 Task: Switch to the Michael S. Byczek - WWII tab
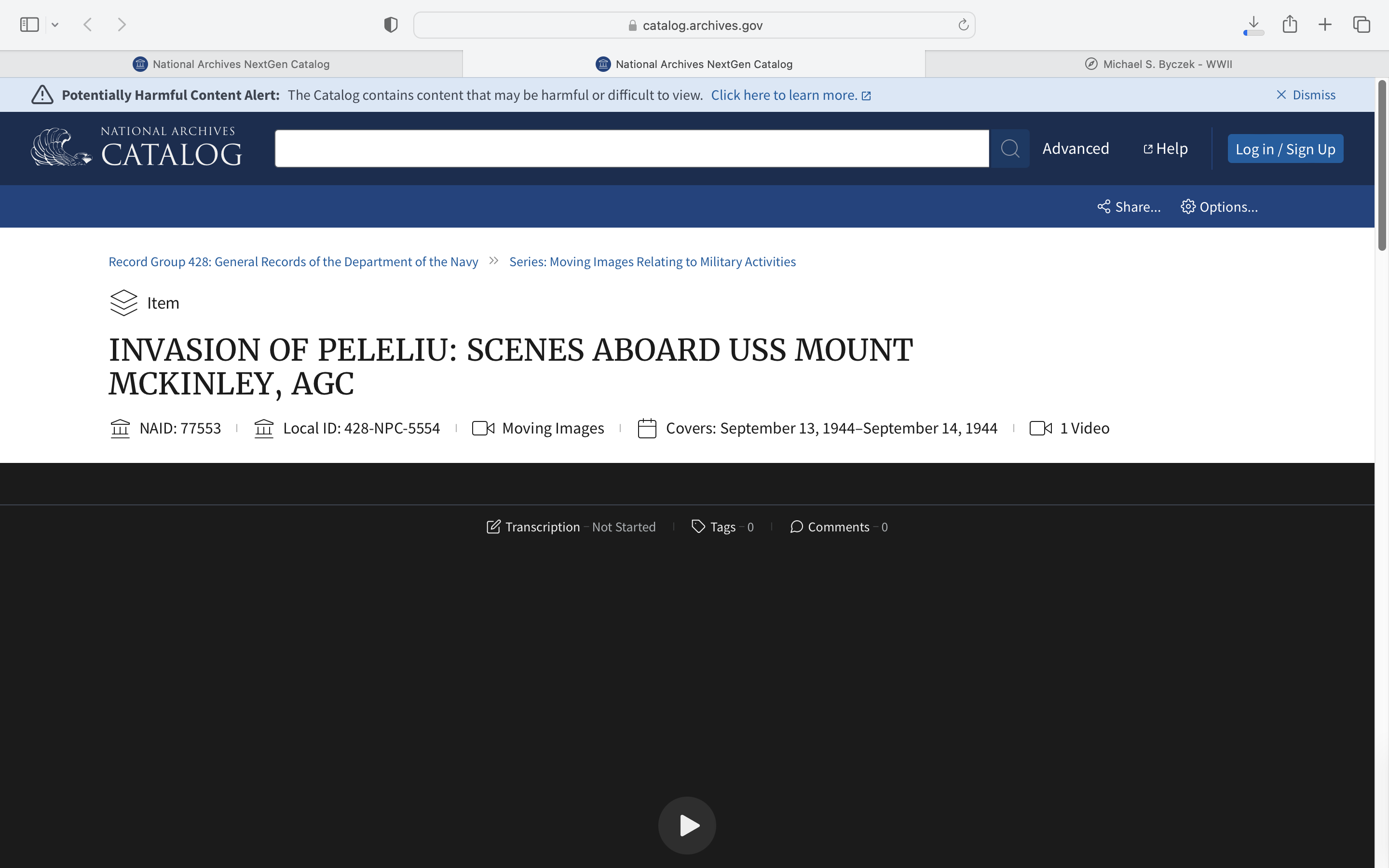coord(1157,64)
